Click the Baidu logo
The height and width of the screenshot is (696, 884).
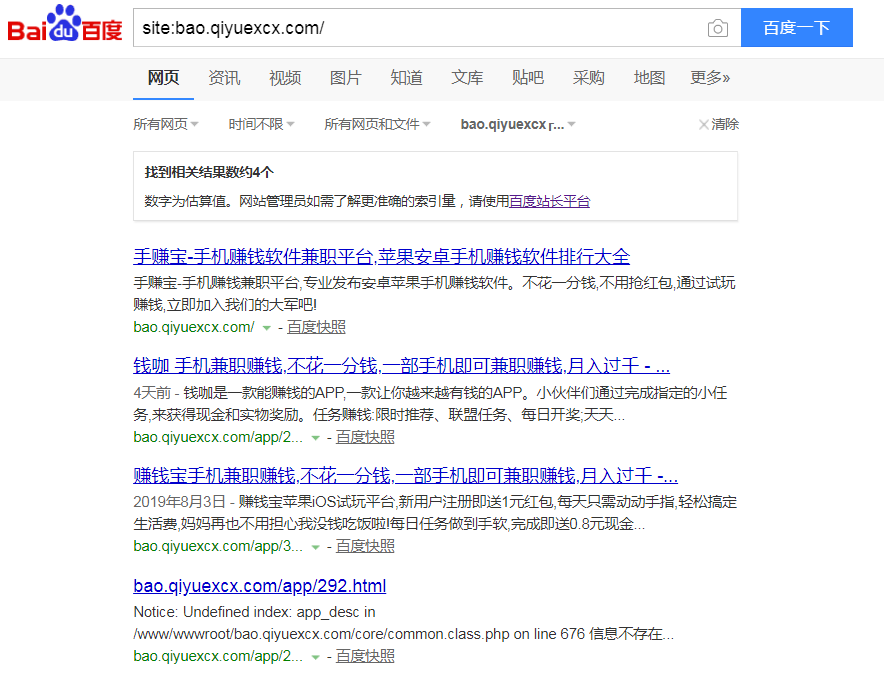[65, 24]
